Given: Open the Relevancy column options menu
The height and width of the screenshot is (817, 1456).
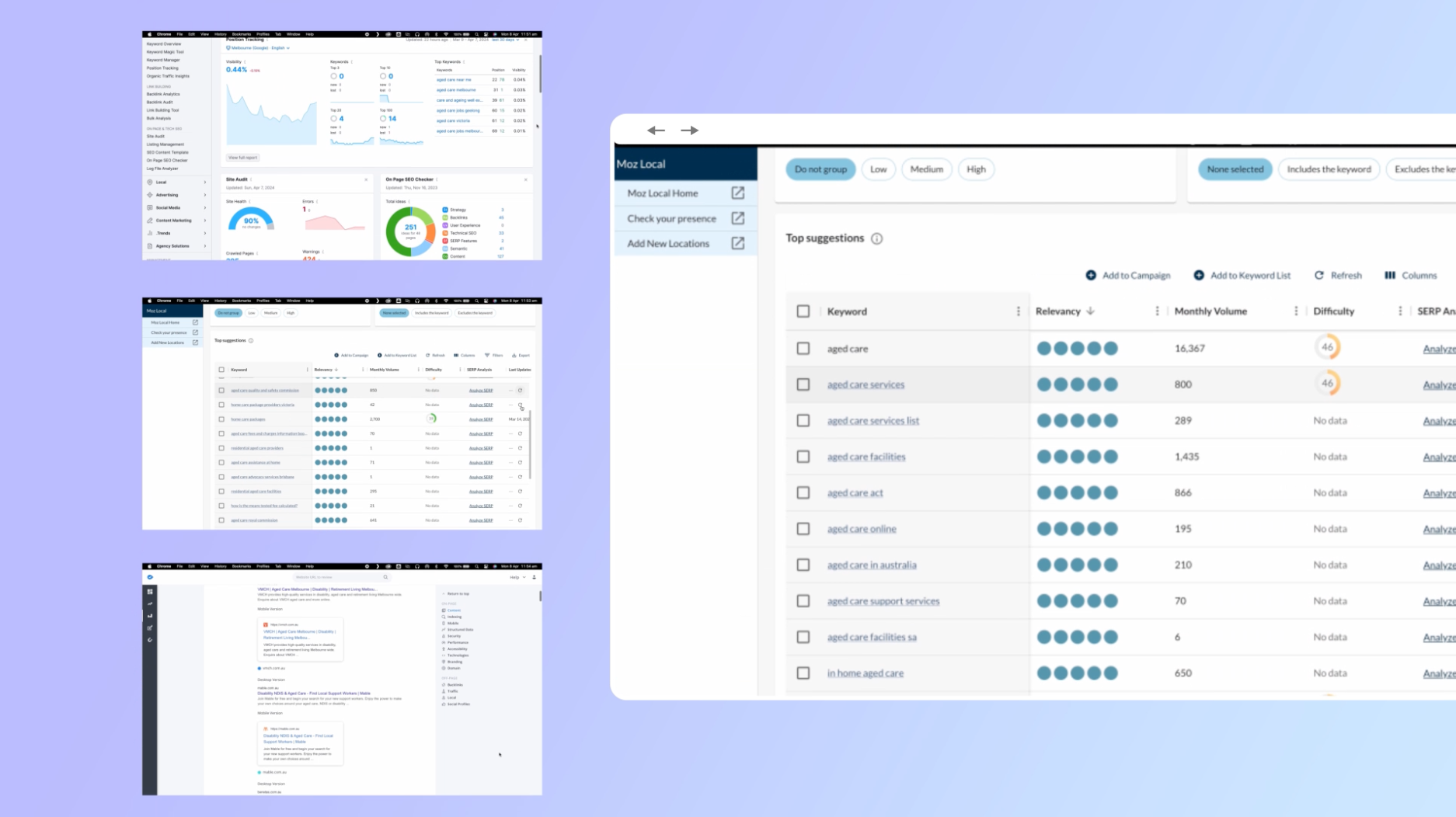Looking at the screenshot, I should pyautogui.click(x=1157, y=311).
